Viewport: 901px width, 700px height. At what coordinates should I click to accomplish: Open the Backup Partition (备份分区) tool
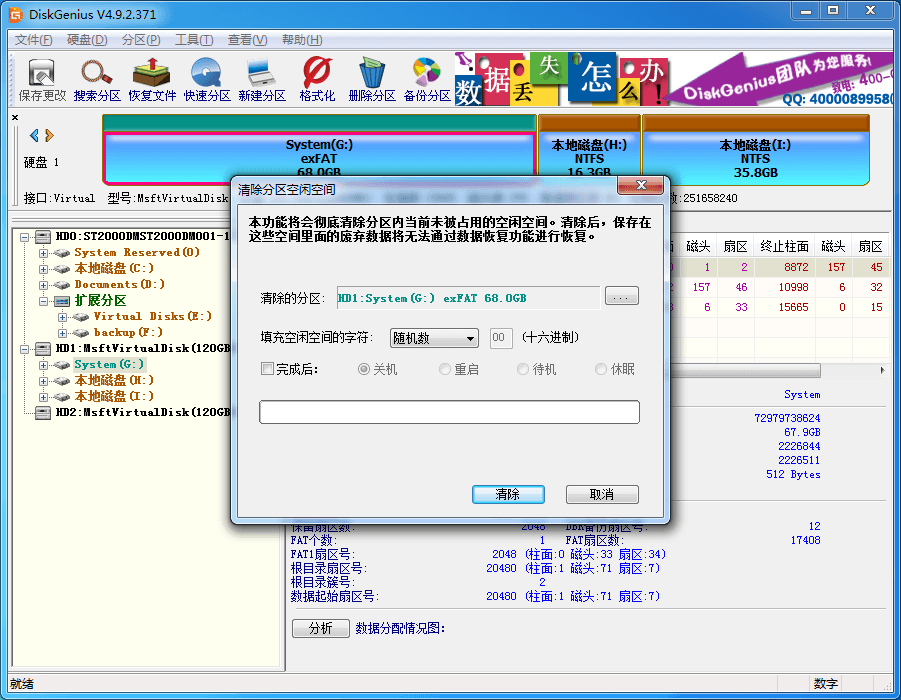point(427,80)
